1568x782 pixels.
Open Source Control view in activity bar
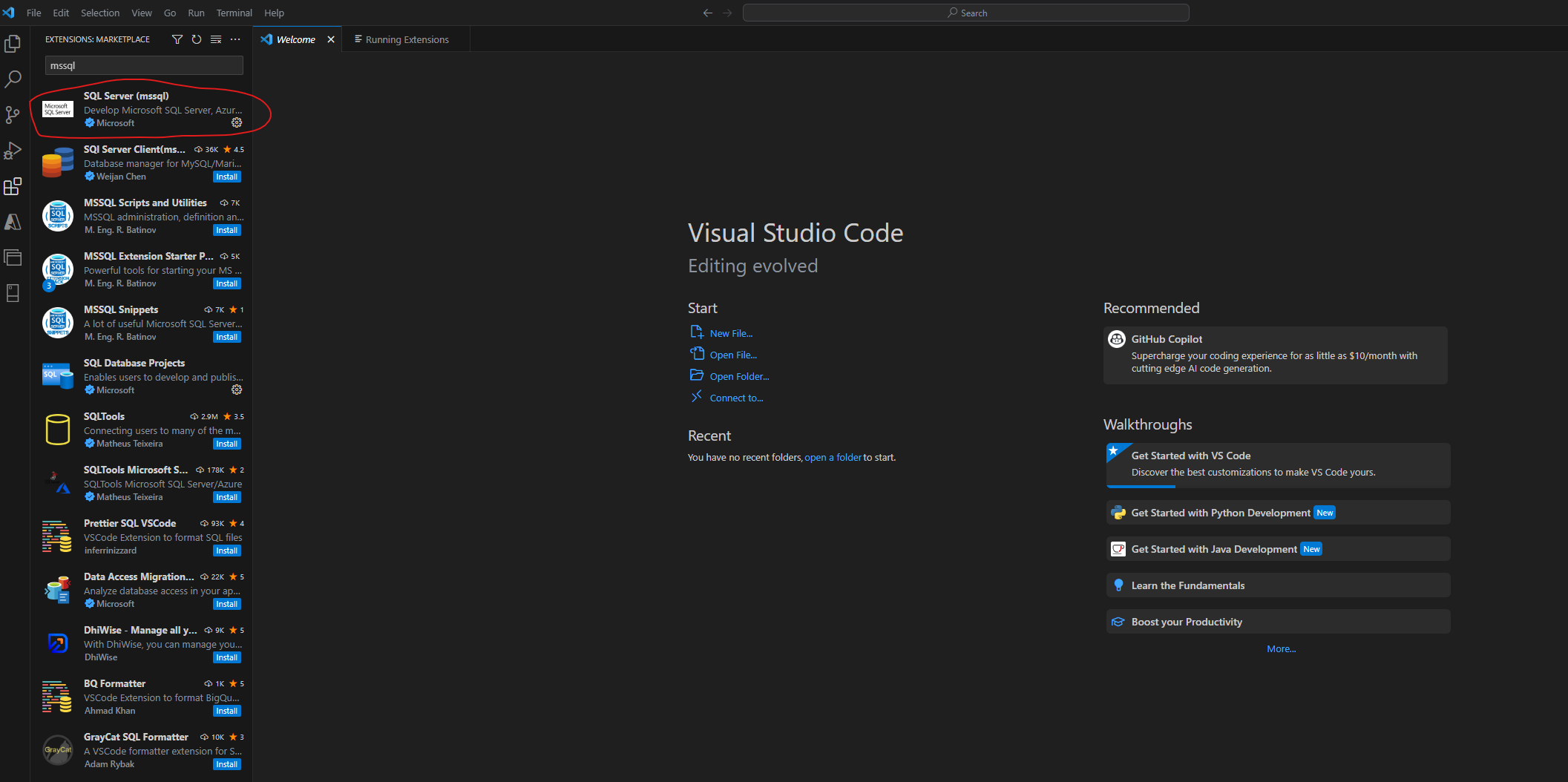(13, 115)
